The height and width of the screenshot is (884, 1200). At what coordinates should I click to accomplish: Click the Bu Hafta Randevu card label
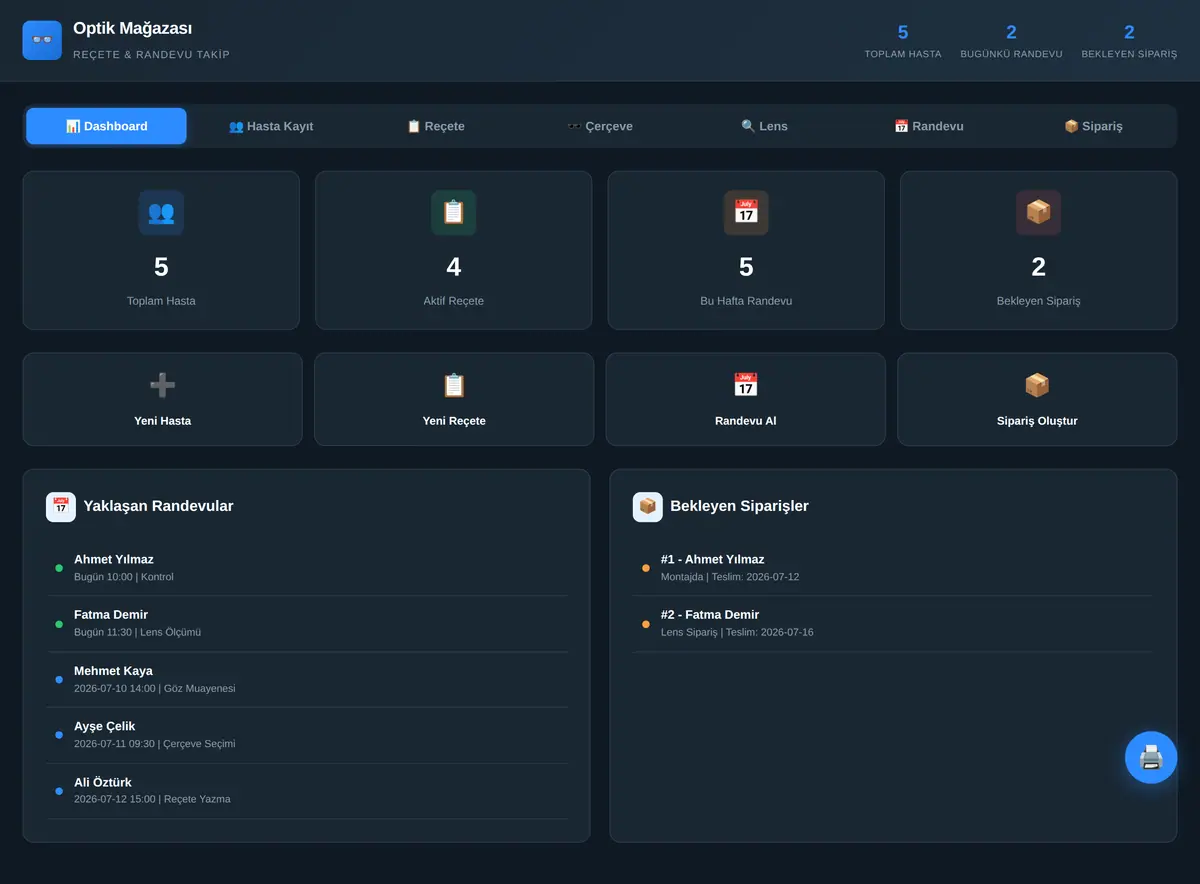click(746, 301)
